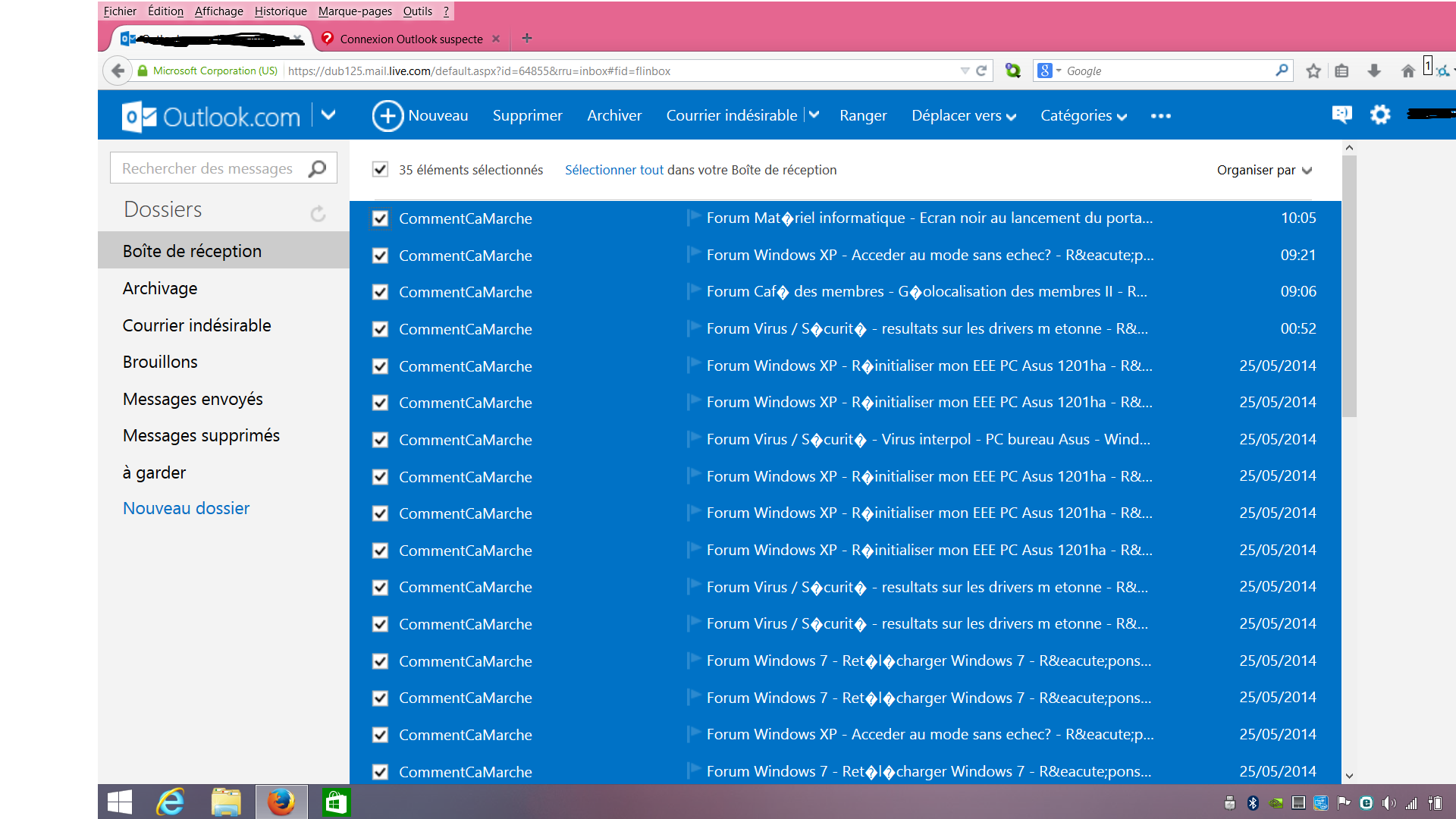Click Supprimer to delete selected messages
1456x819 pixels.
point(527,115)
